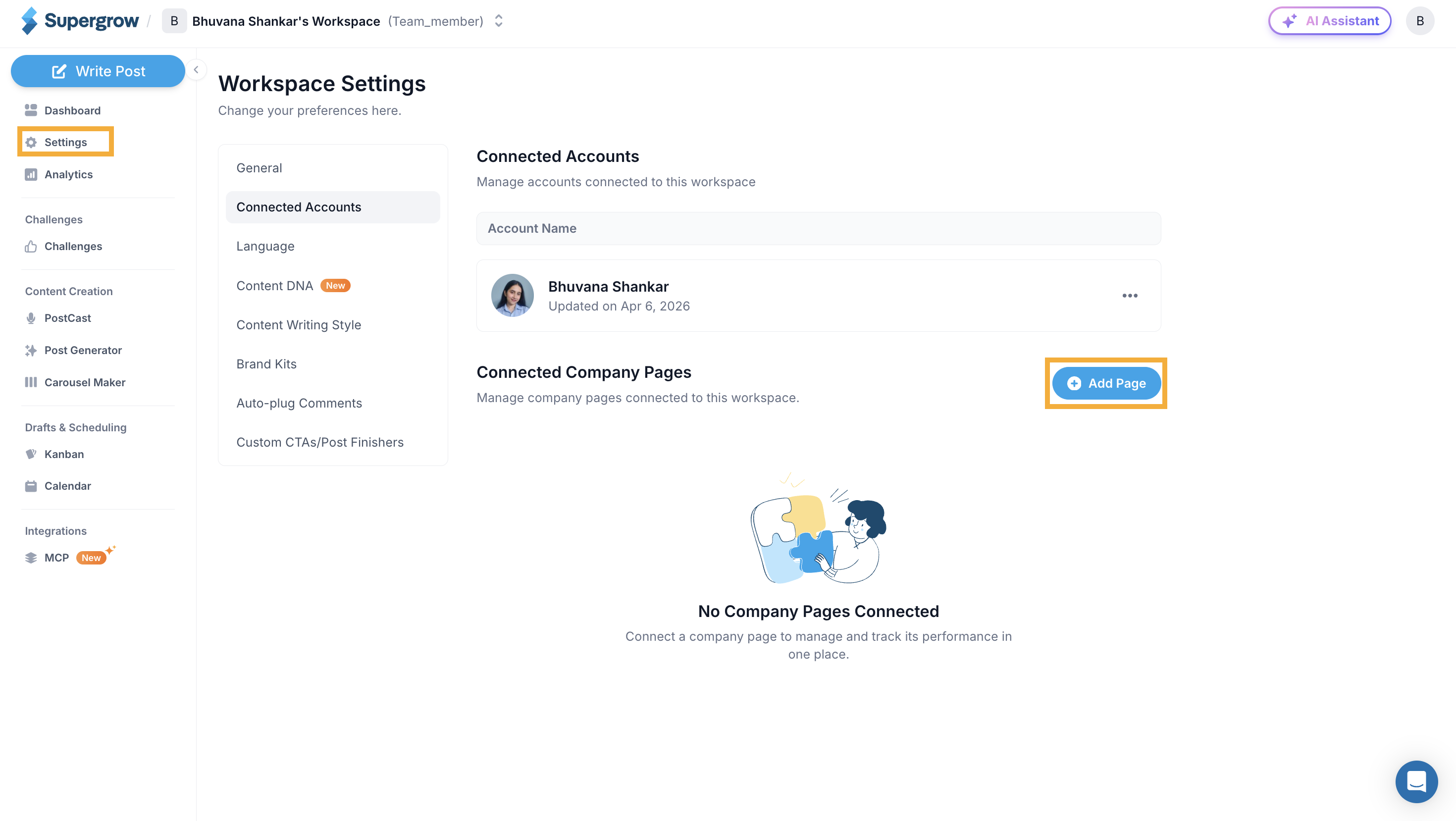Collapse the left sidebar

[x=196, y=70]
